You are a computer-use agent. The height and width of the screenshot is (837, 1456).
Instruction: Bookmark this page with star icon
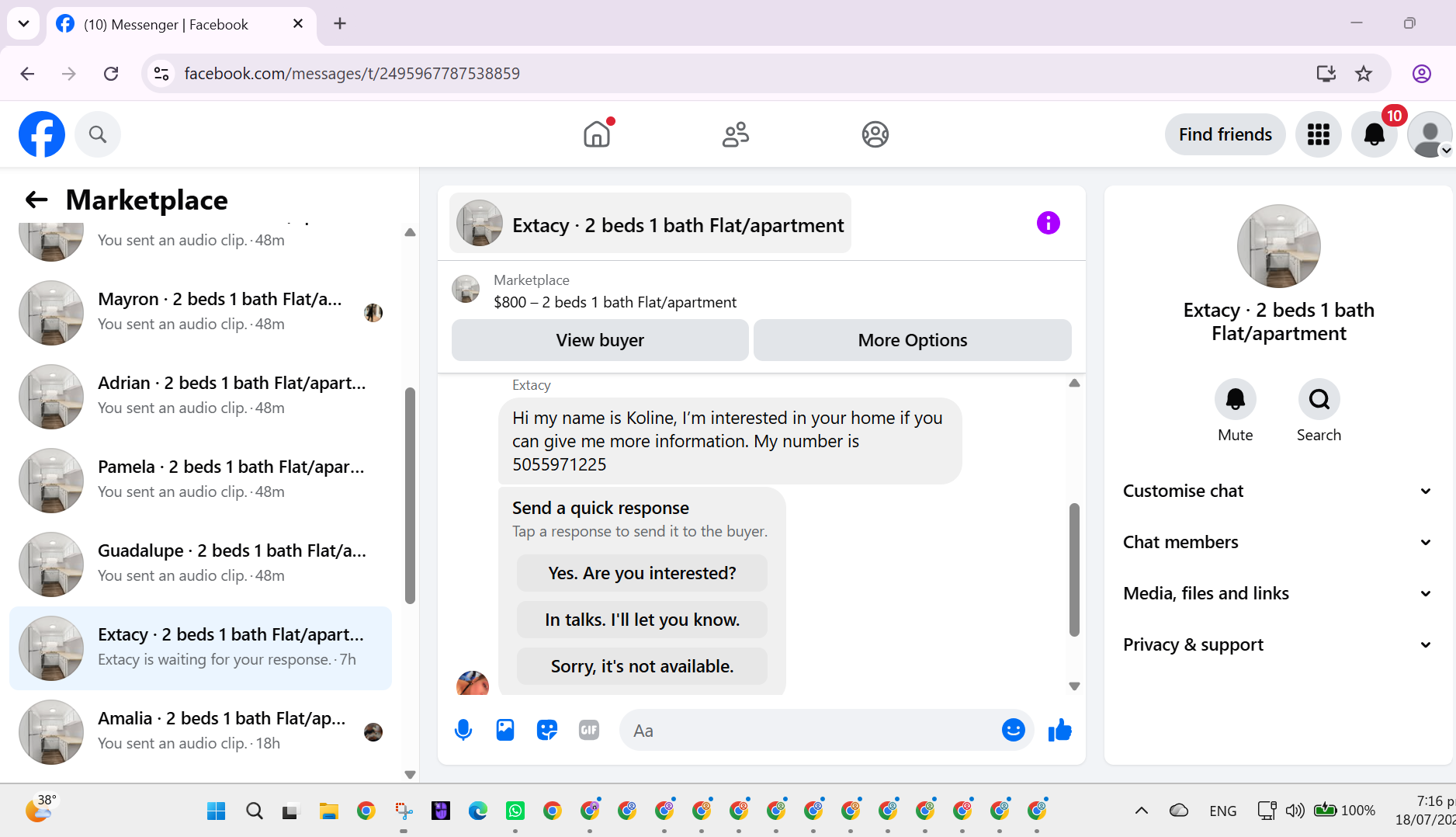coord(1364,74)
